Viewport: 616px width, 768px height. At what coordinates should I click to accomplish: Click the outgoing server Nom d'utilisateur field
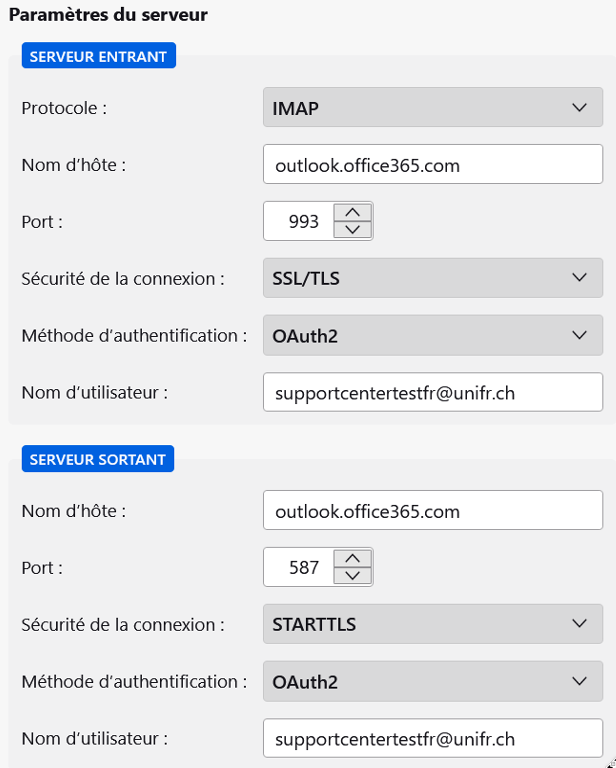432,739
